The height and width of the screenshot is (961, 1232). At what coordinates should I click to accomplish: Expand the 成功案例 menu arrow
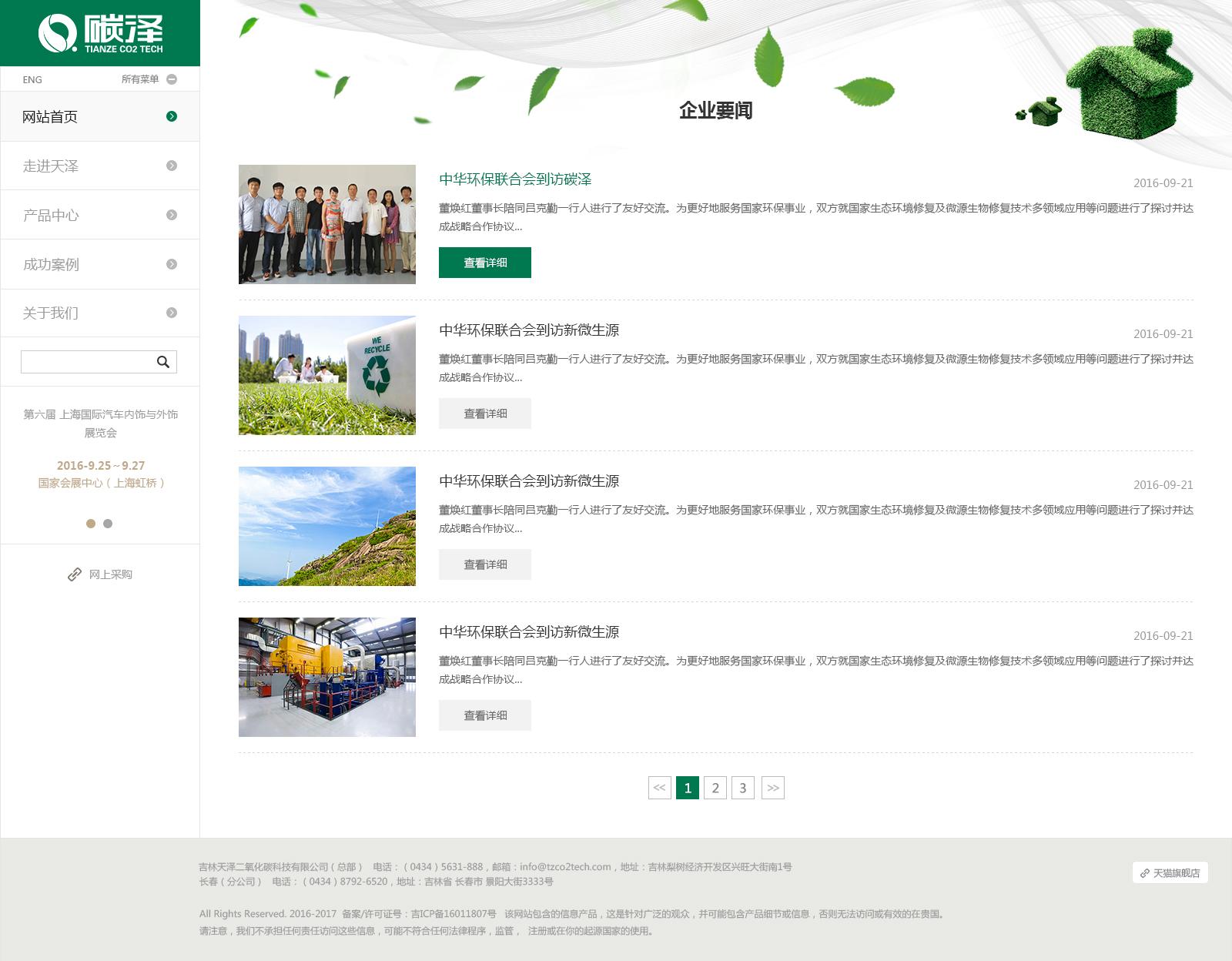coord(172,264)
